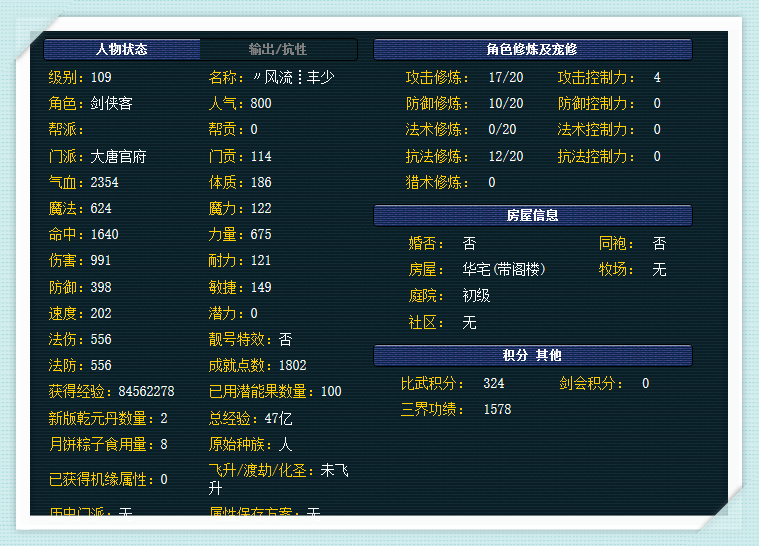Select the 婚否 value 否
Viewport: 759px width, 546px height.
pyautogui.click(x=470, y=243)
